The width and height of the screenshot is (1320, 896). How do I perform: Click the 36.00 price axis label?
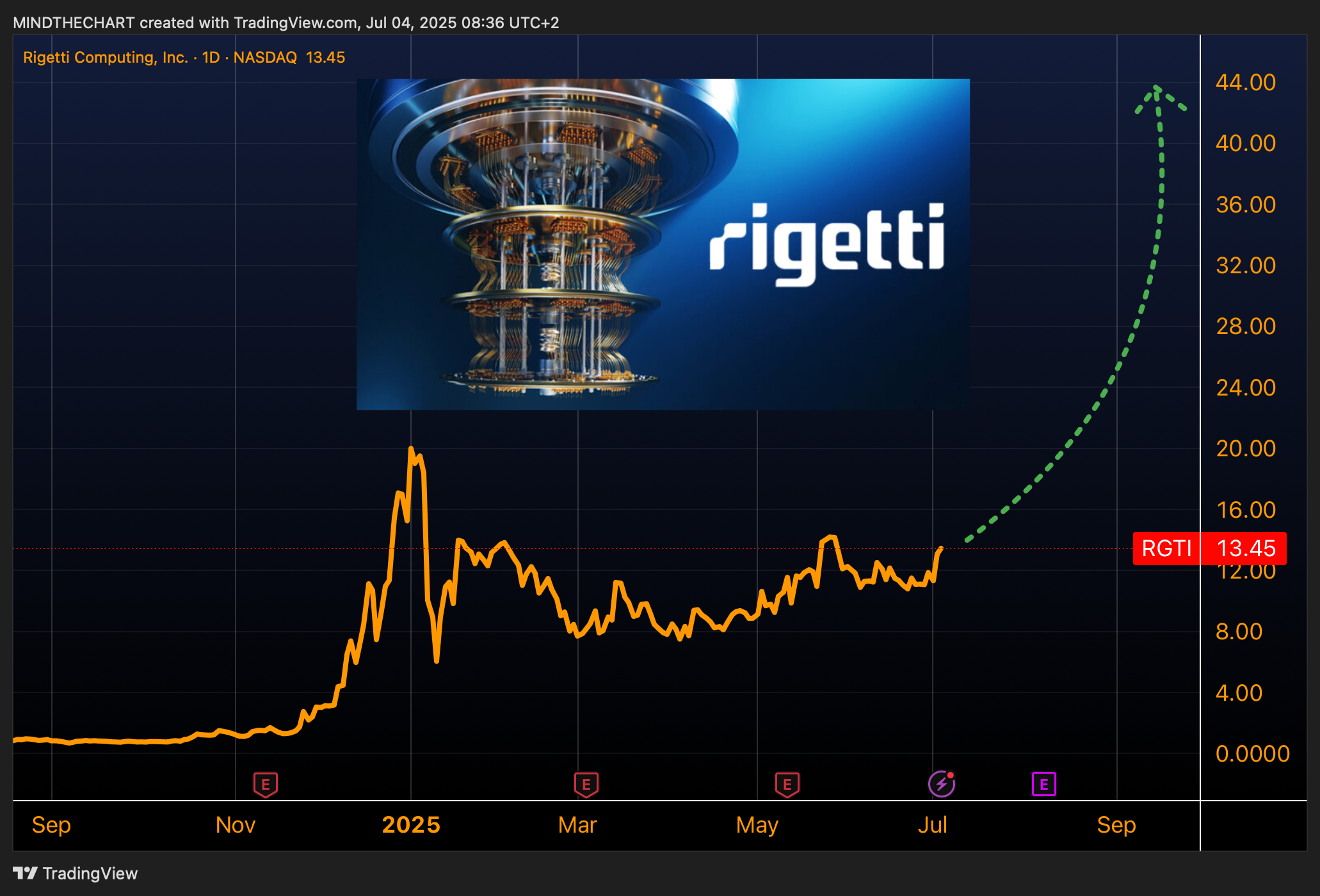click(x=1246, y=205)
